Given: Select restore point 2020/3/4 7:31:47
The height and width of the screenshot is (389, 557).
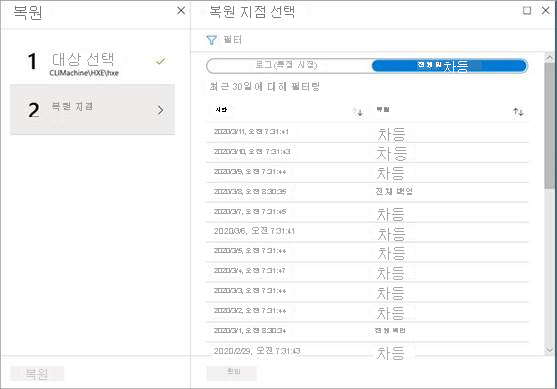Looking at the screenshot, I should coord(367,272).
